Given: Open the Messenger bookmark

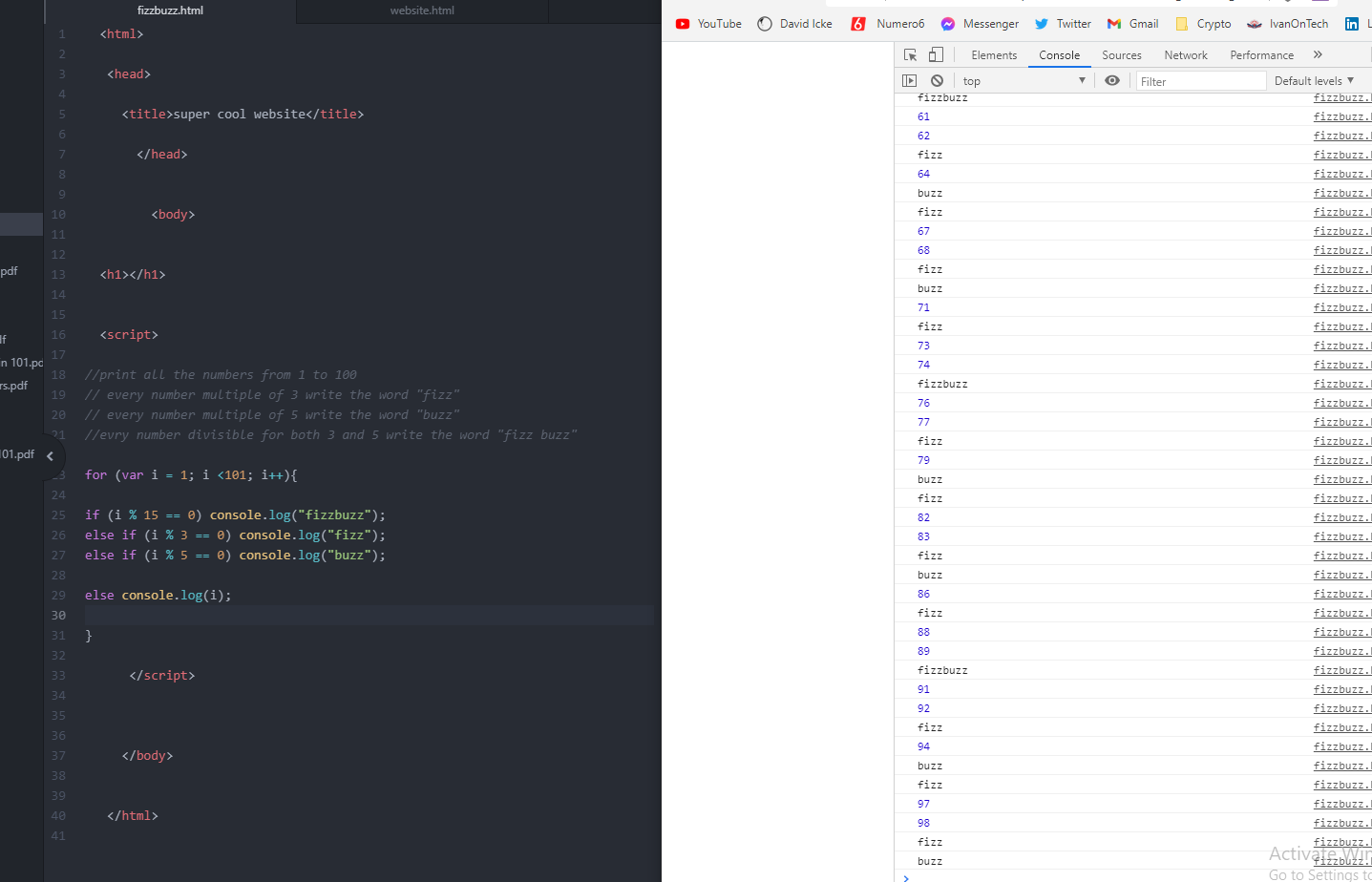Looking at the screenshot, I should click(980, 24).
